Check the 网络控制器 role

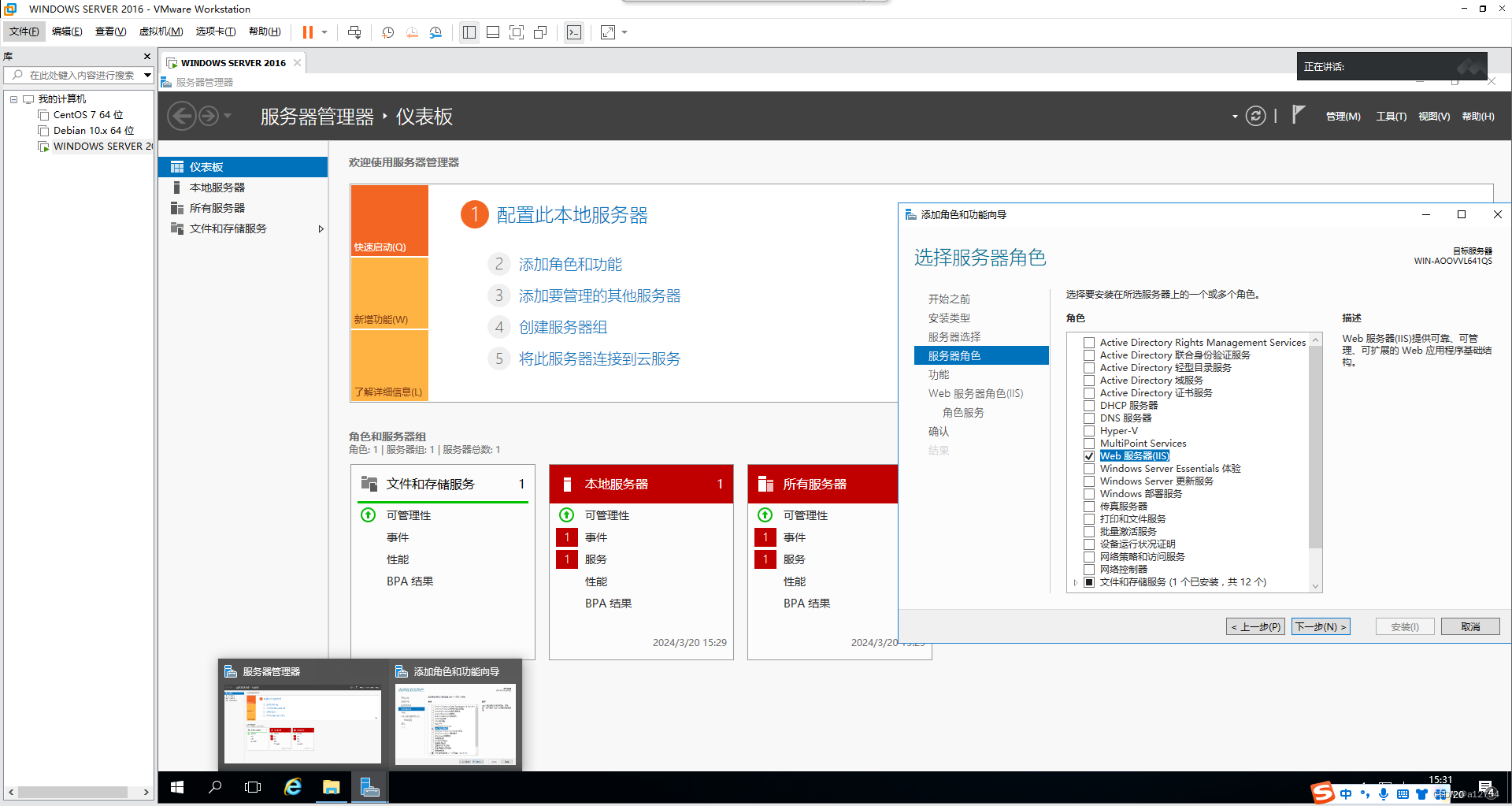tap(1089, 570)
